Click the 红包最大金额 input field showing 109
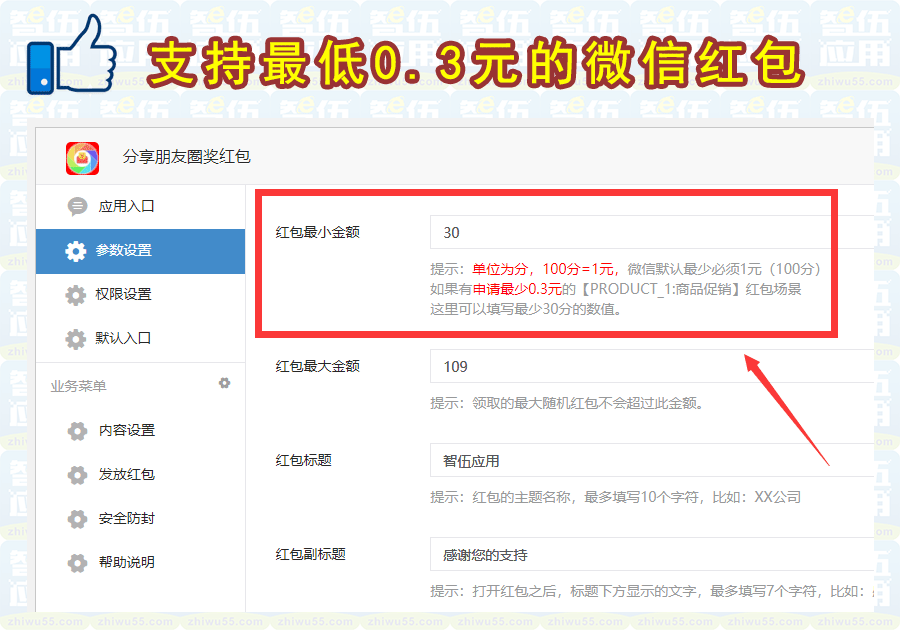Screen dimensions: 900x630 click(x=652, y=367)
